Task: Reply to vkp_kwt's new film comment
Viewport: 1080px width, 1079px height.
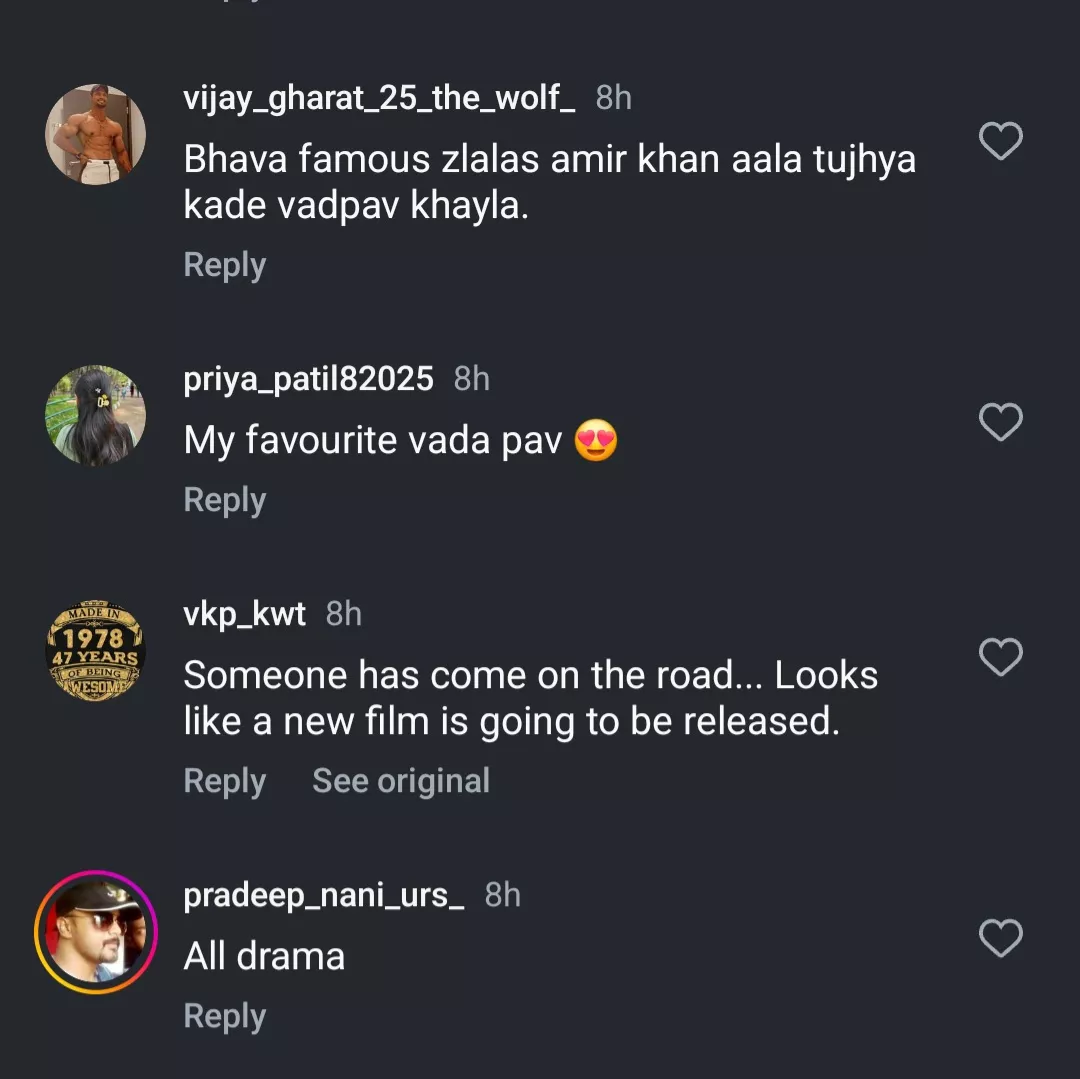Action: coord(225,781)
